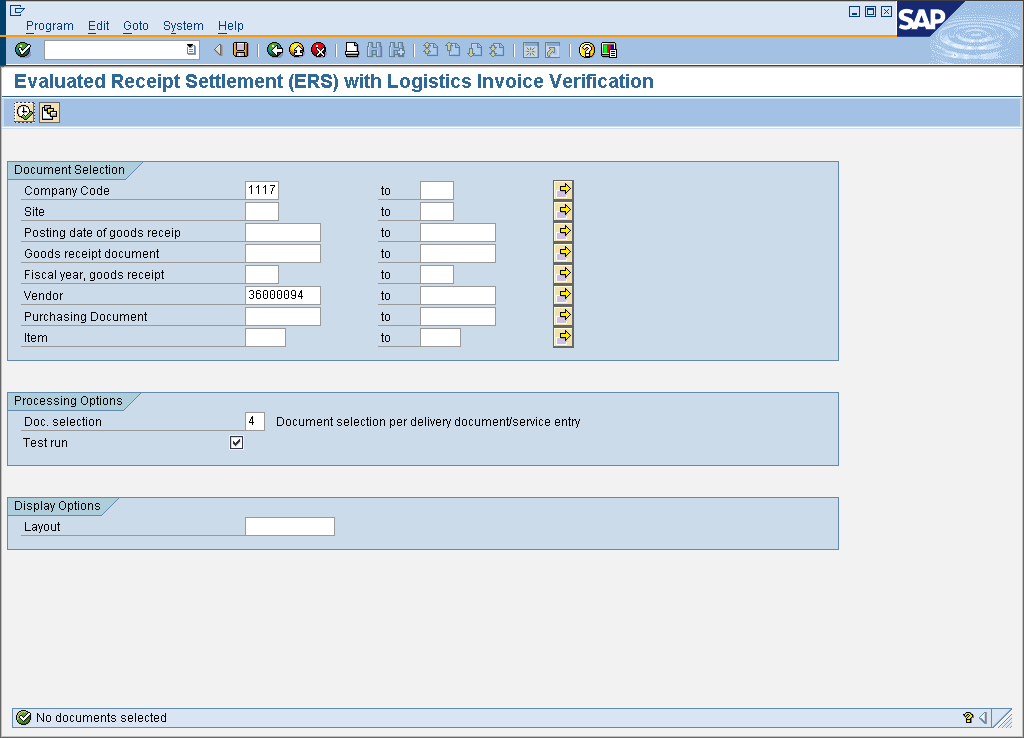Click the Find binoculars icon

pos(374,50)
